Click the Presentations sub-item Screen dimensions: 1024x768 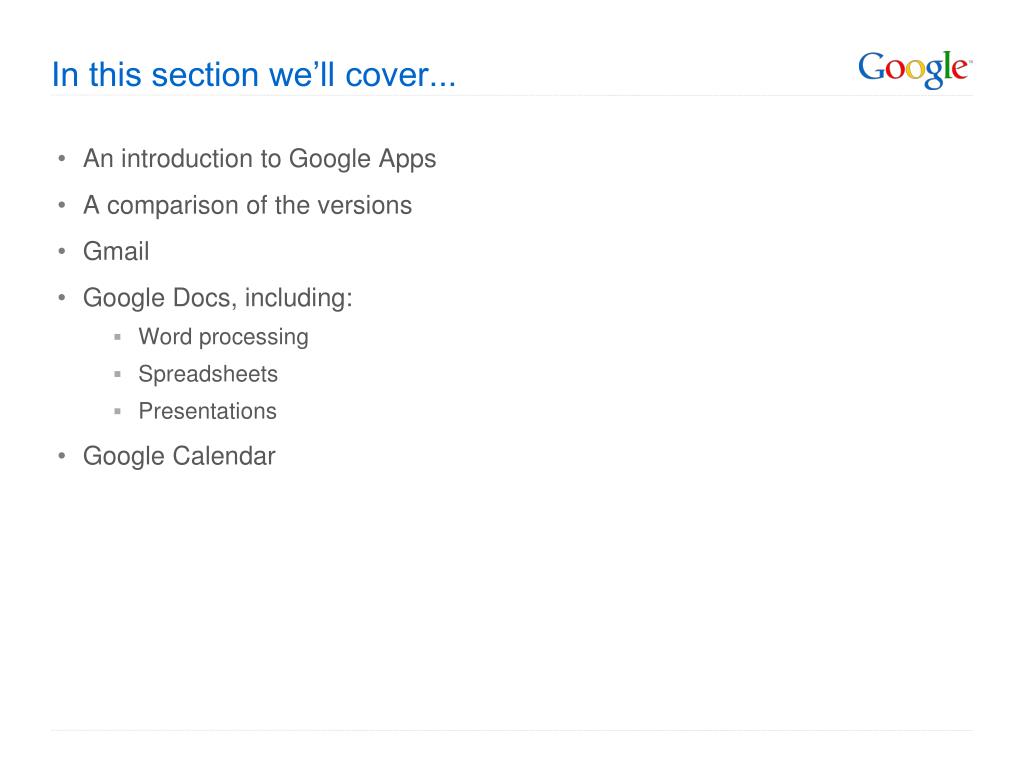[208, 411]
